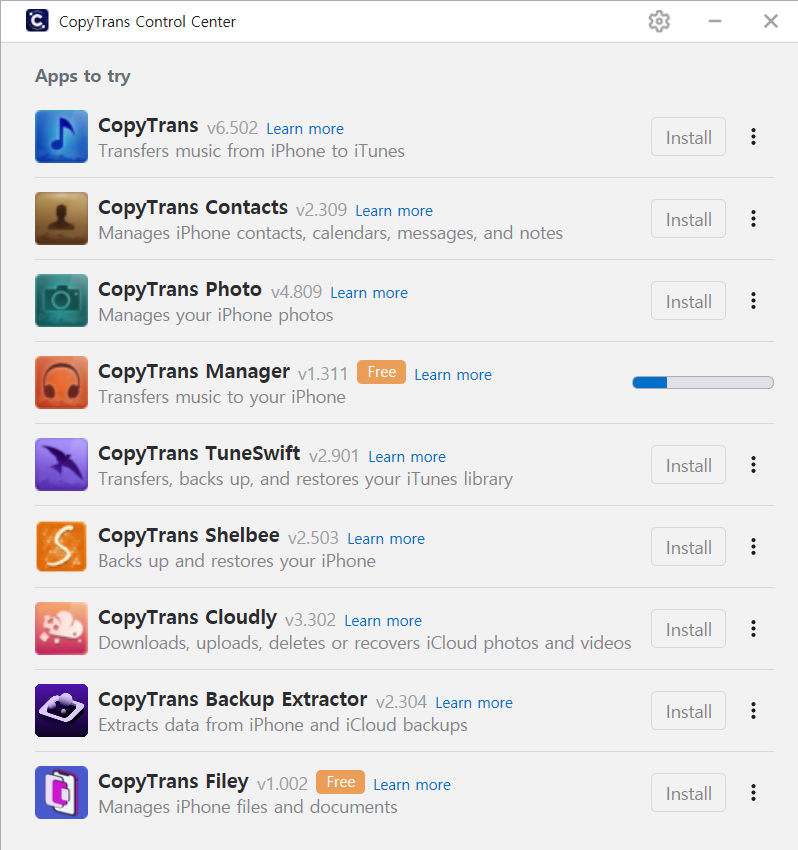798x850 pixels.
Task: Install CopyTrans Contacts
Action: pos(688,218)
